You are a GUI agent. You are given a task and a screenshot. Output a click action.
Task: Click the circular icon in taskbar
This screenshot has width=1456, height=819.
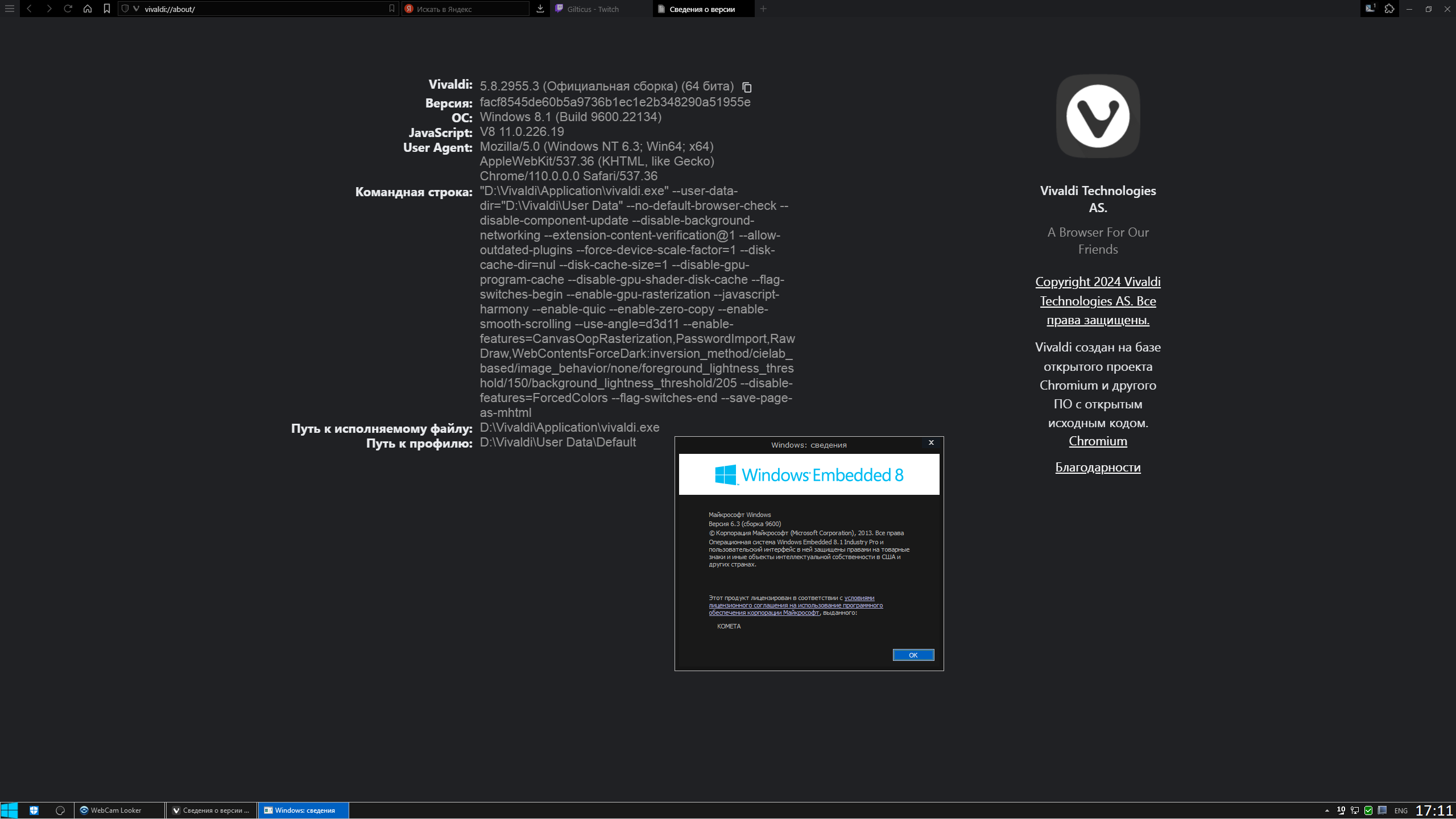(x=60, y=810)
